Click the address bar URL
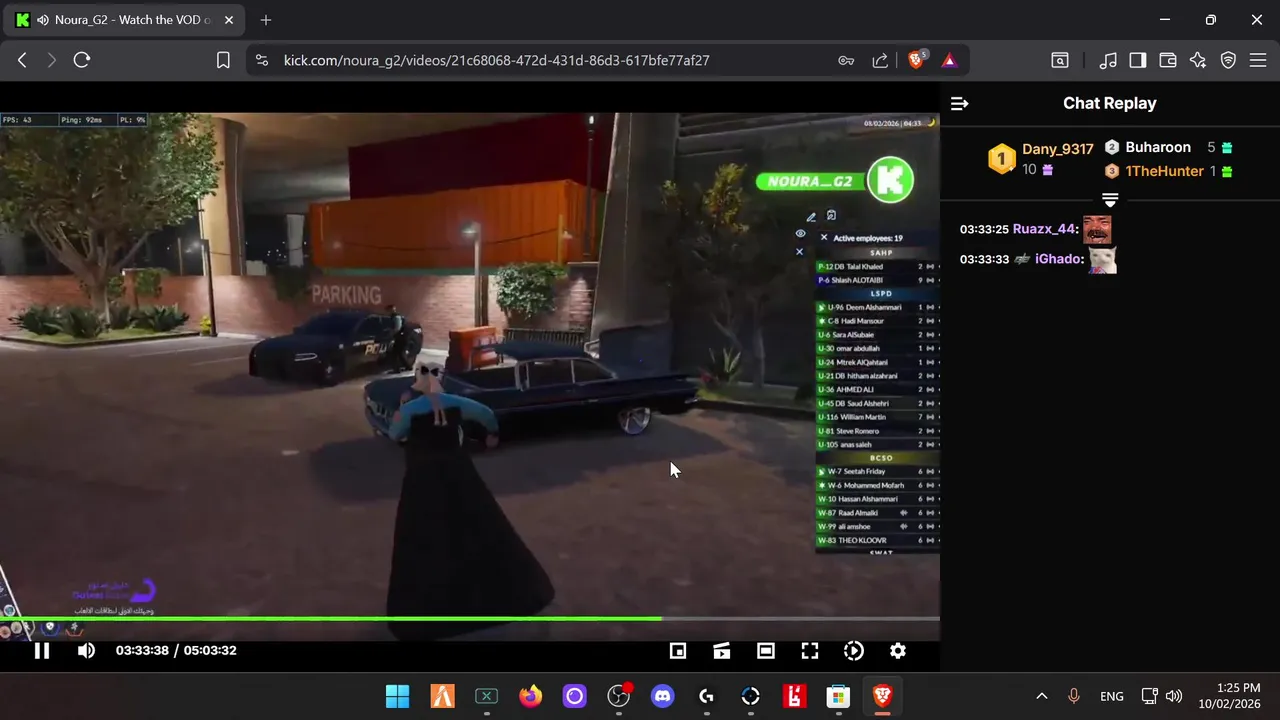This screenshot has height=720, width=1280. pyautogui.click(x=497, y=60)
